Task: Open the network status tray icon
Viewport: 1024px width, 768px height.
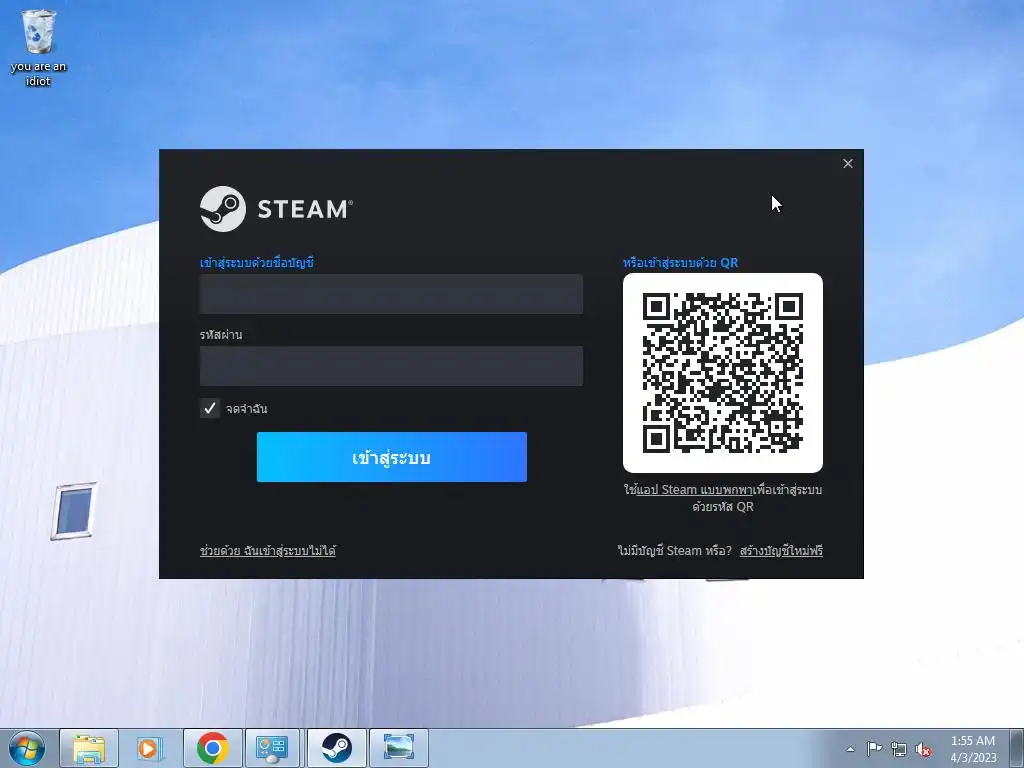Action: tap(899, 749)
